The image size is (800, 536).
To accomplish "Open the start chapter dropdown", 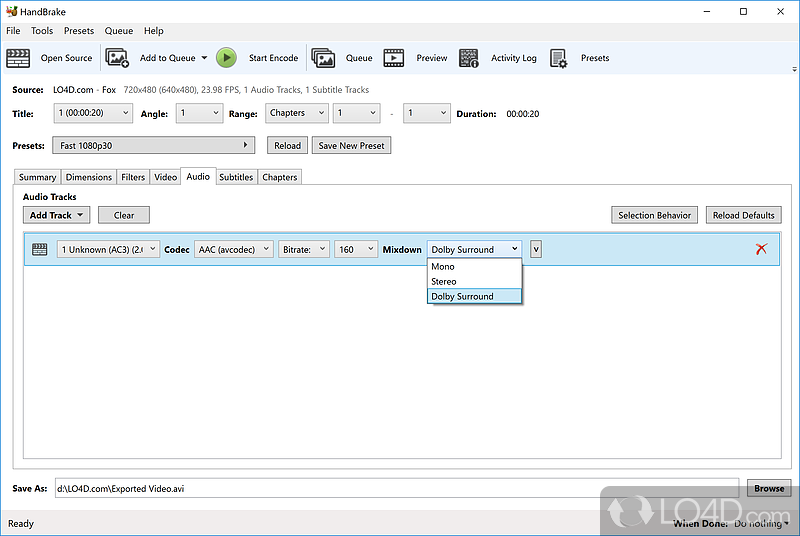I will 357,113.
